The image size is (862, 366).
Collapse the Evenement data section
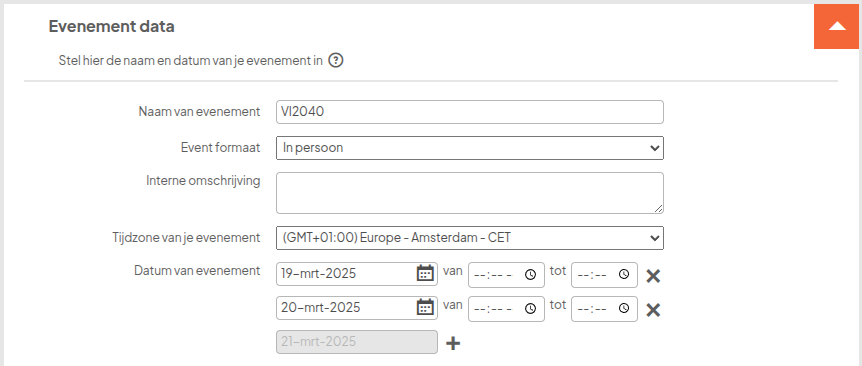click(x=836, y=26)
